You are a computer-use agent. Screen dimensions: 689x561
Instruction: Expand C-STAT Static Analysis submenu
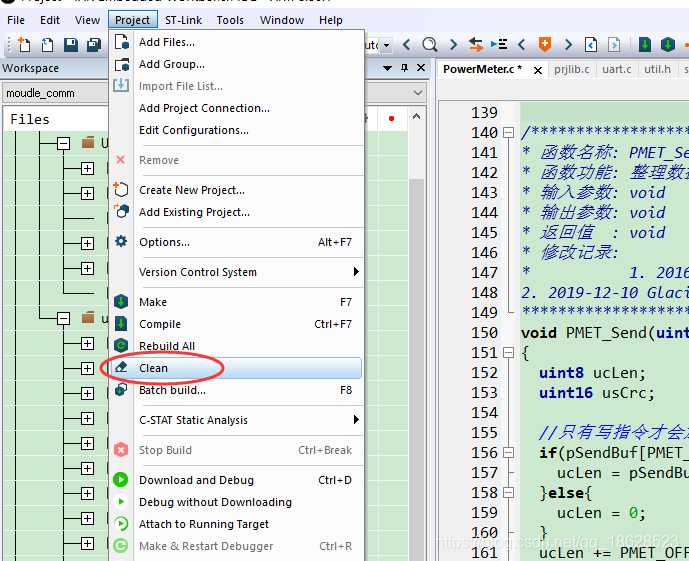pyautogui.click(x=356, y=420)
